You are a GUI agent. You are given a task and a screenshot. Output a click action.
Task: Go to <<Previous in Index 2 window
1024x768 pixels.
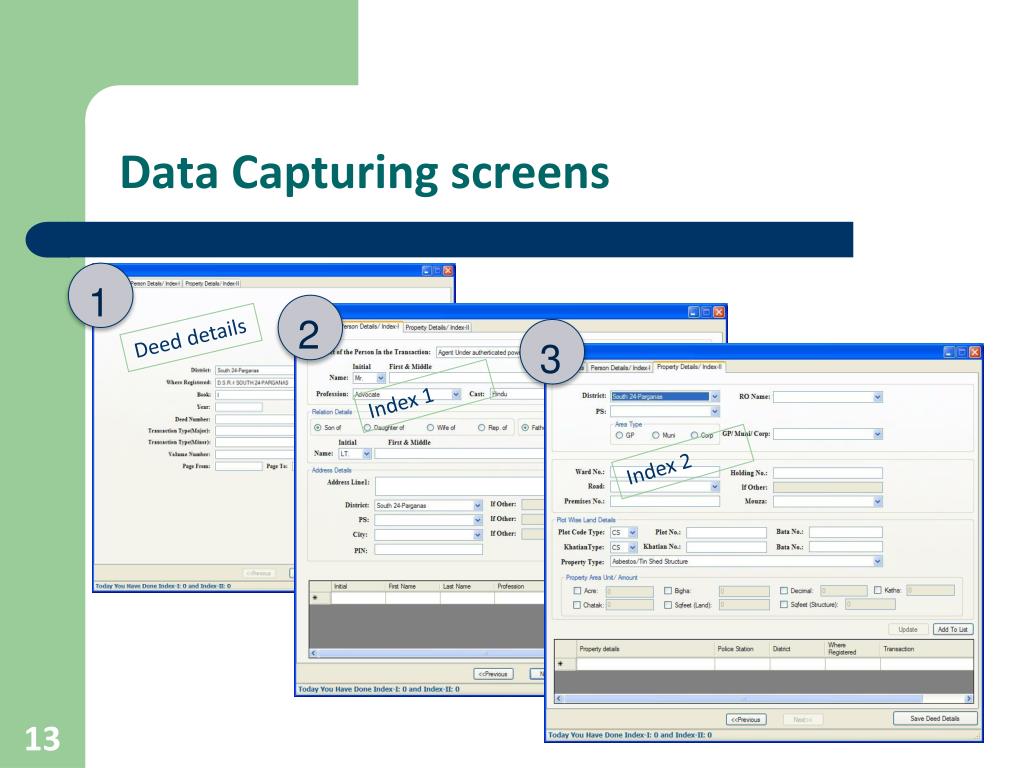(746, 720)
